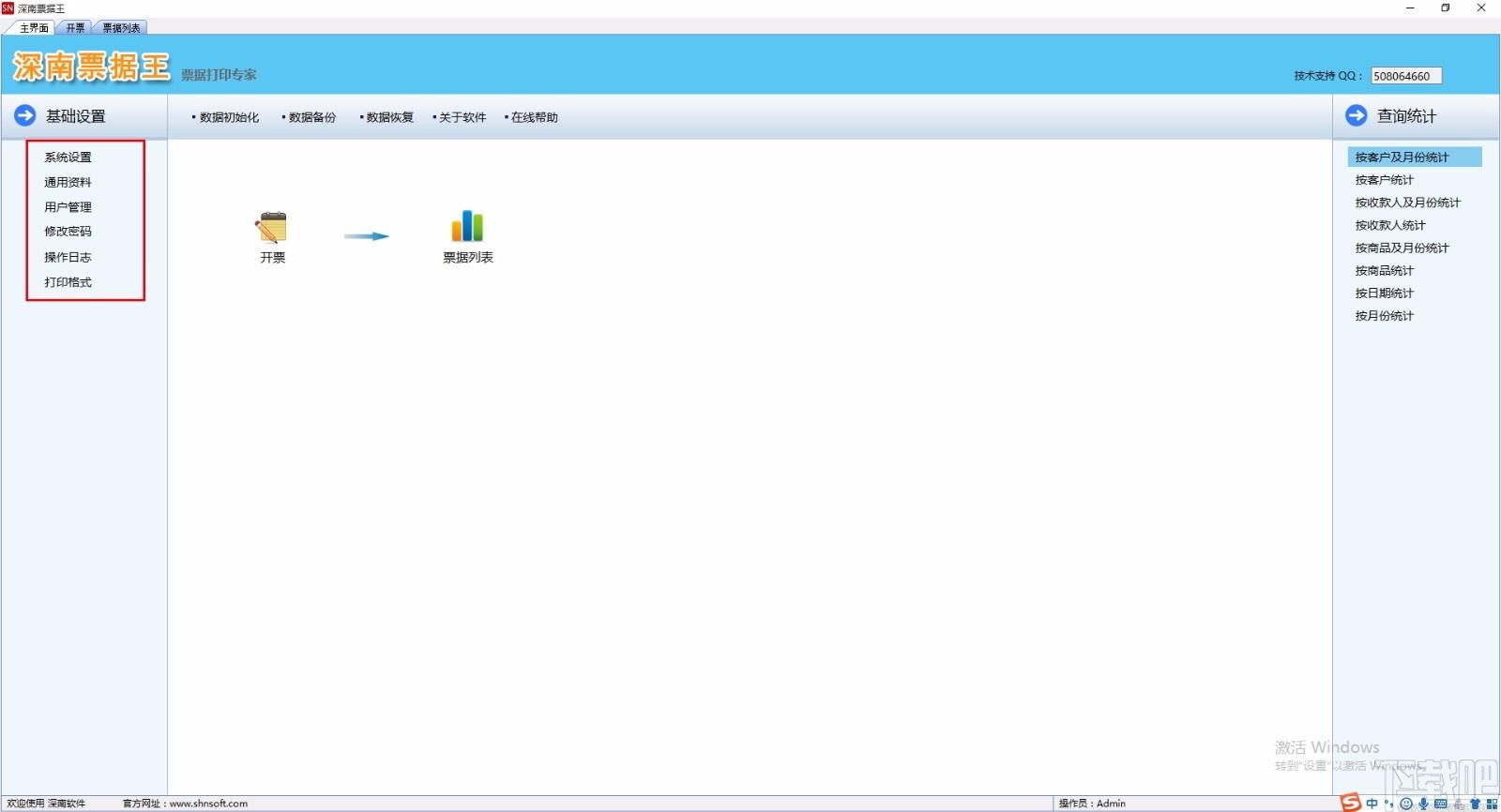Open the 开票 notepad icon
The width and height of the screenshot is (1501, 812).
coord(272,228)
